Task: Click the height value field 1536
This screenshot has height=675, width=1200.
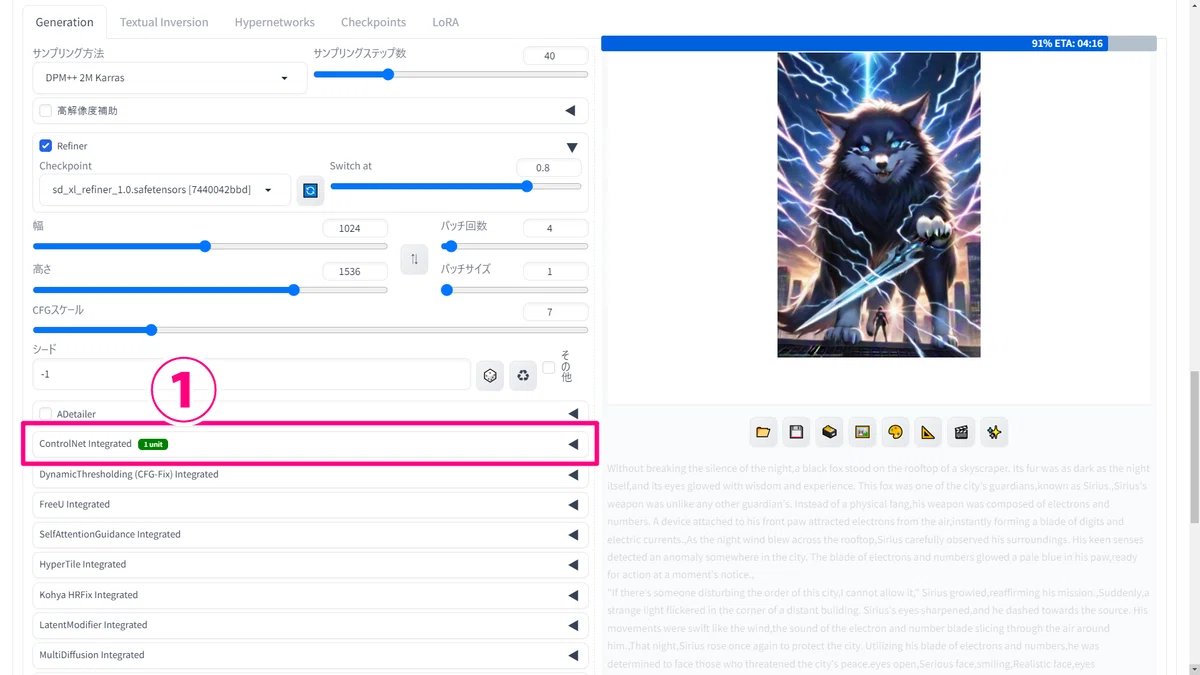Action: click(x=355, y=272)
